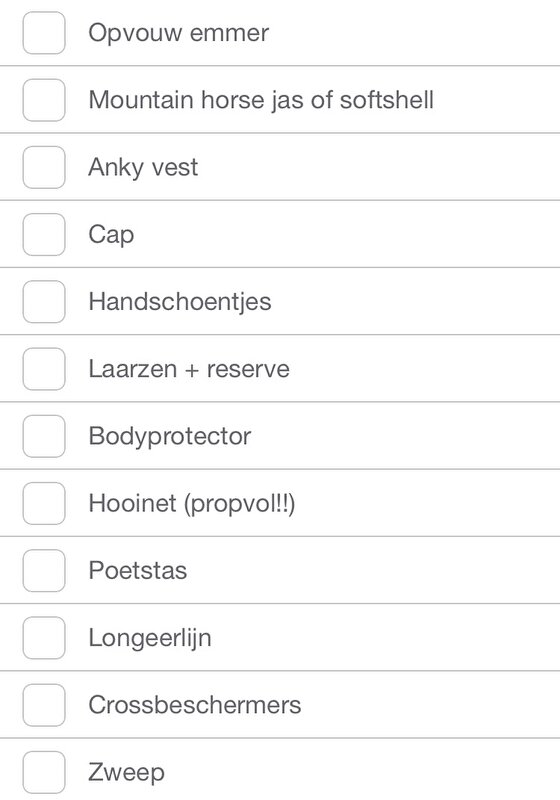Open the Handschoentjes list entry

[x=180, y=302]
